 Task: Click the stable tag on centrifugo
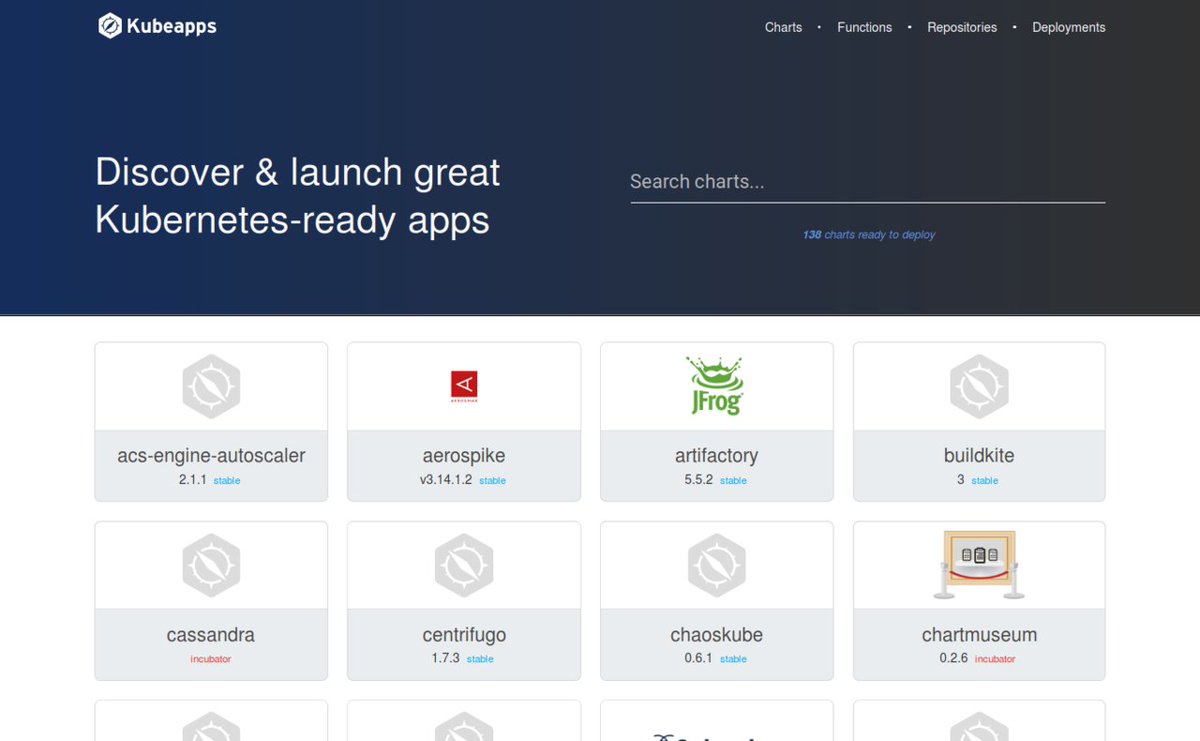coord(480,660)
